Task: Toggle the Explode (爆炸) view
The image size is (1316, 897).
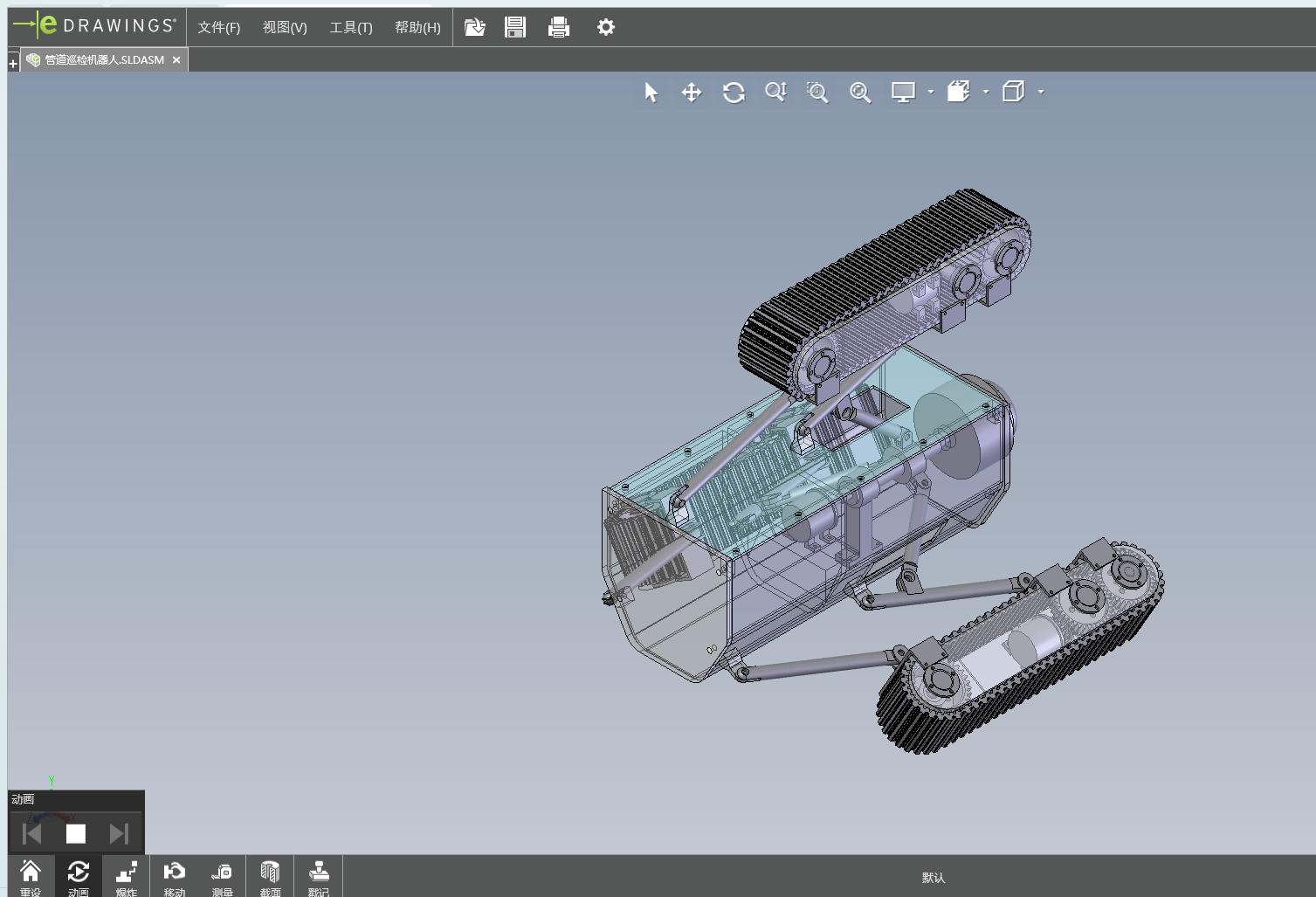Action: pyautogui.click(x=127, y=876)
